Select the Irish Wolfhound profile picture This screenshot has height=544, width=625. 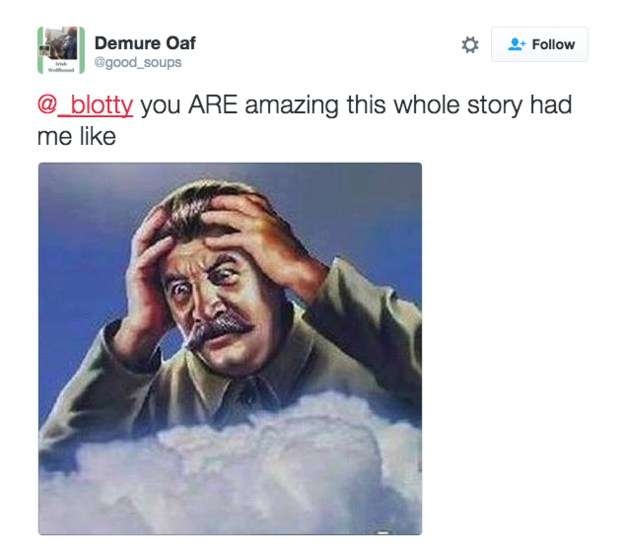pos(61,50)
